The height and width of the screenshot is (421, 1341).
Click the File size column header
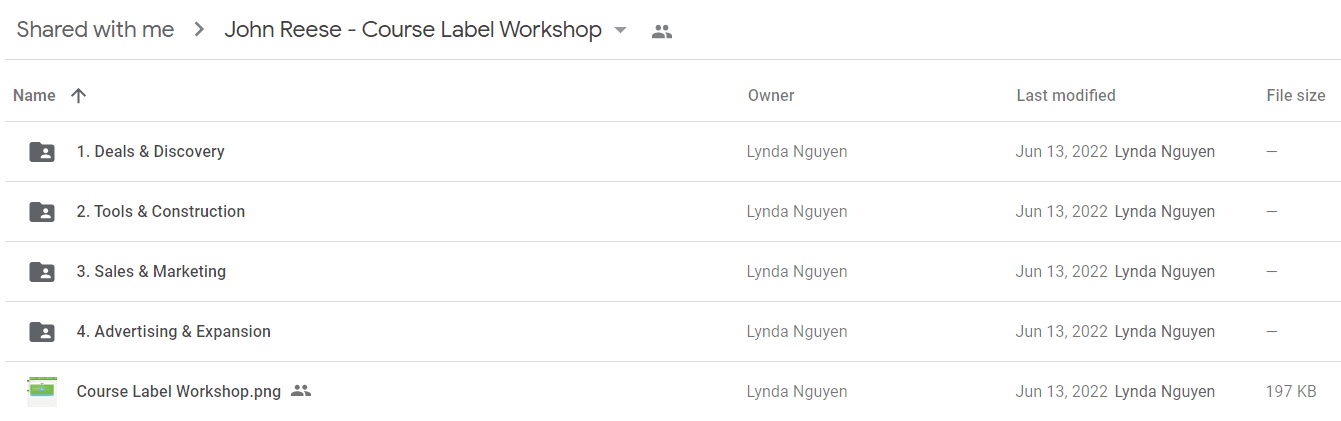[1296, 96]
